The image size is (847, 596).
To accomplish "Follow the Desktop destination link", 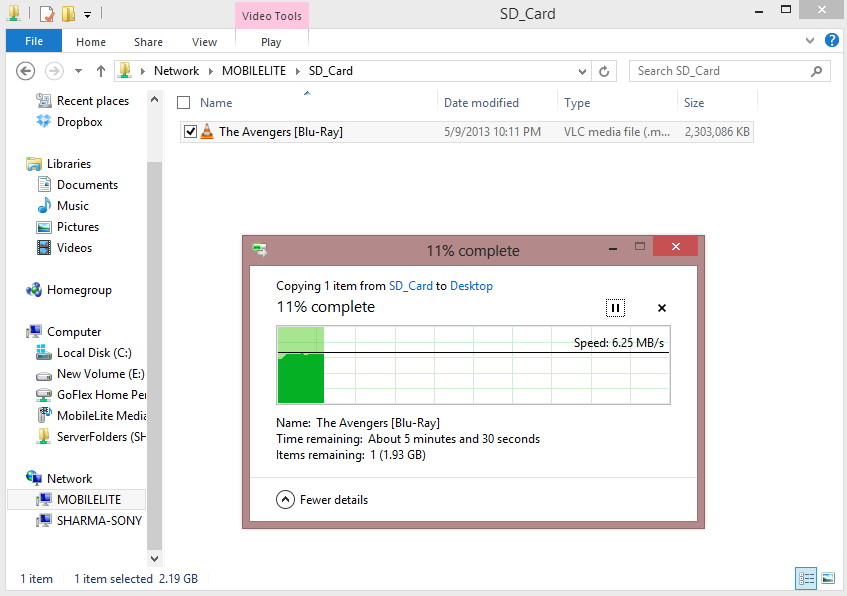I will (471, 286).
